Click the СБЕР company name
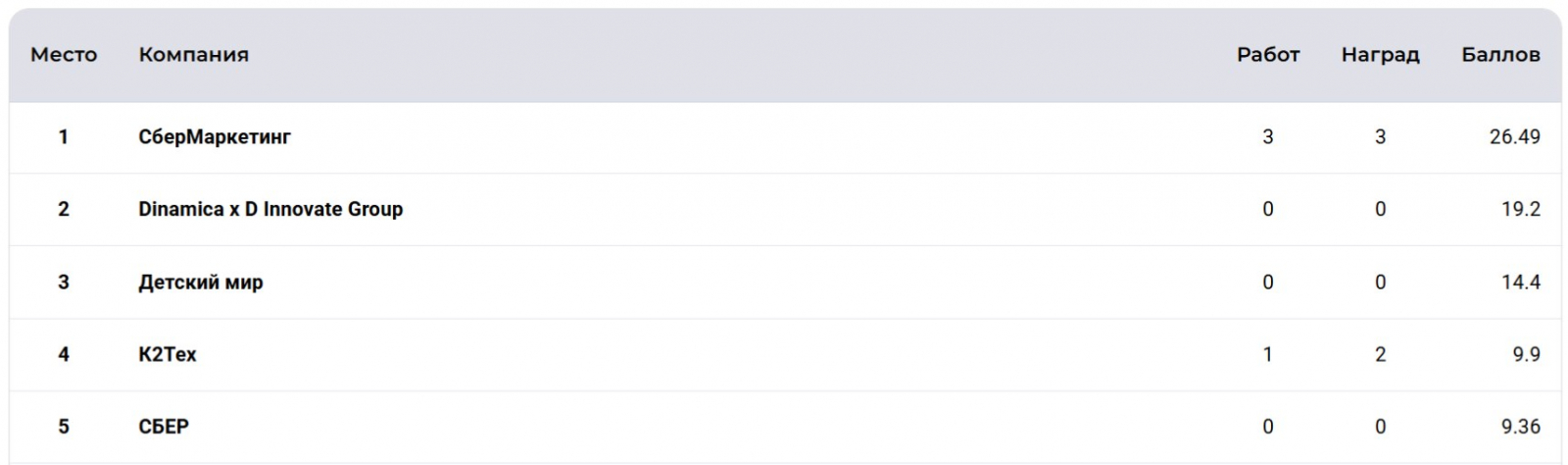Image resolution: width=1568 pixels, height=465 pixels. pyautogui.click(x=164, y=427)
